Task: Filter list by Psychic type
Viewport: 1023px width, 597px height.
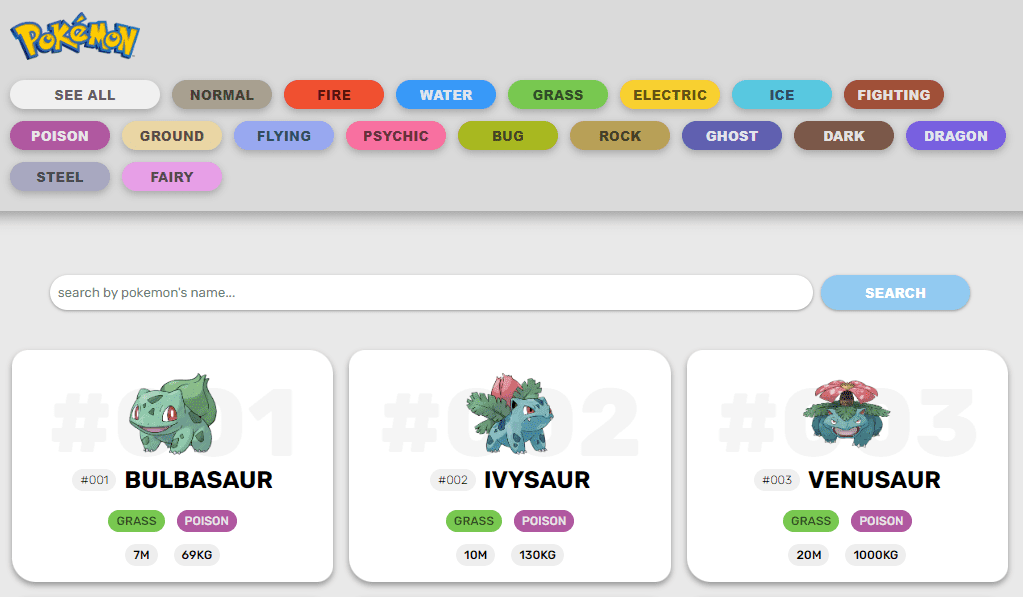Action: pyautogui.click(x=396, y=136)
